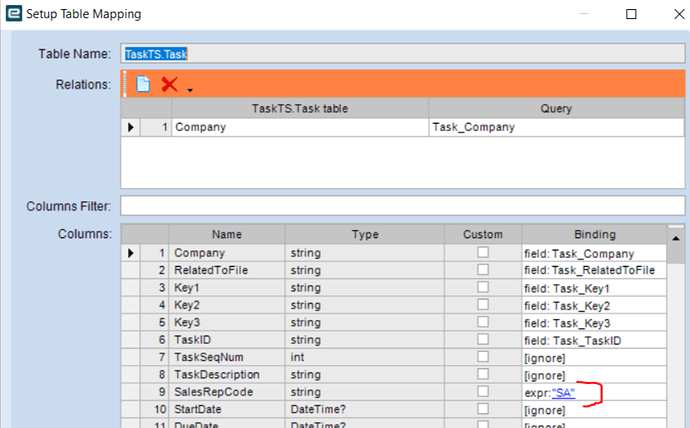
Task: Click the Columns Filter input box
Action: [403, 206]
